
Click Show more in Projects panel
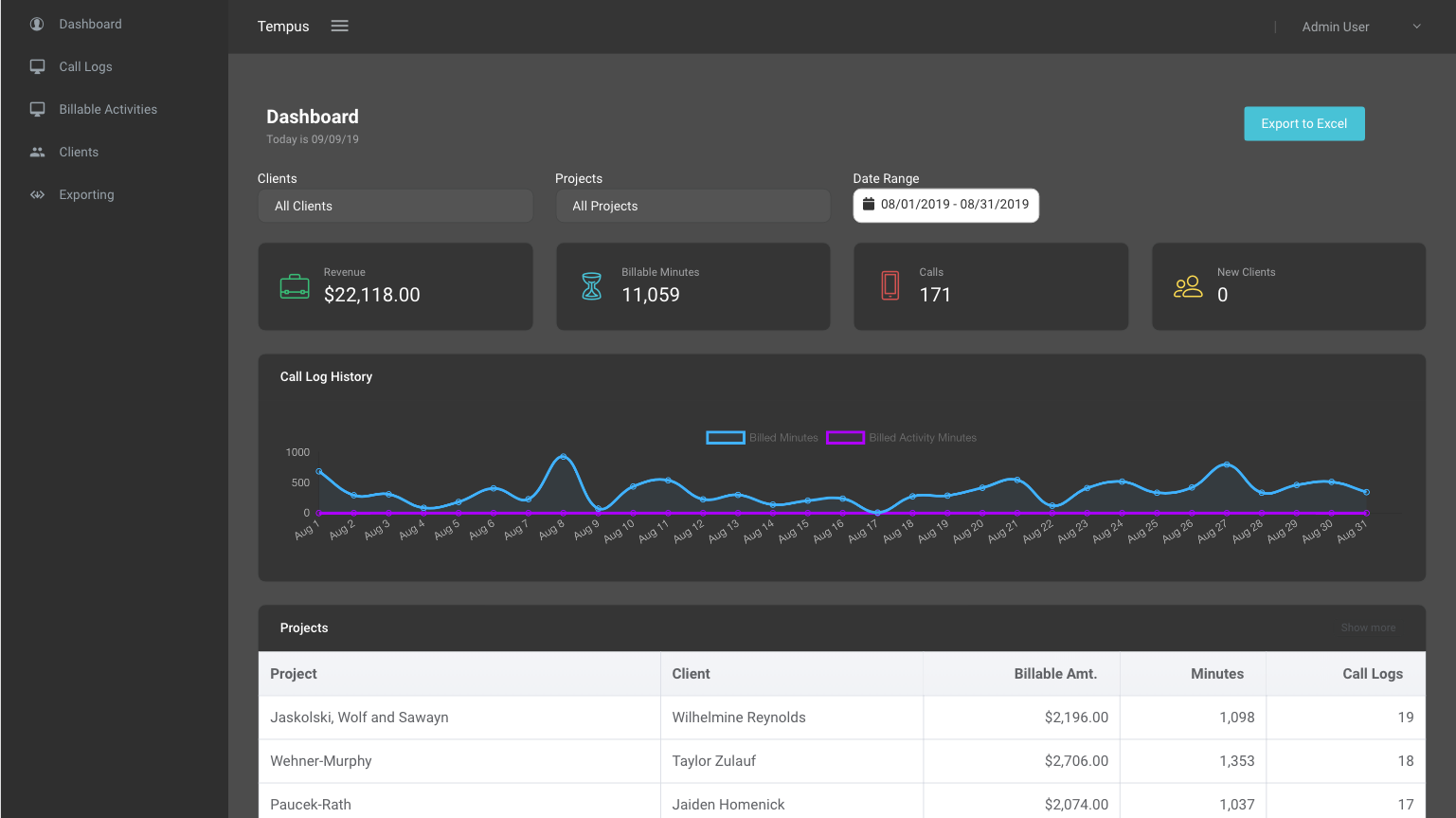point(1367,627)
